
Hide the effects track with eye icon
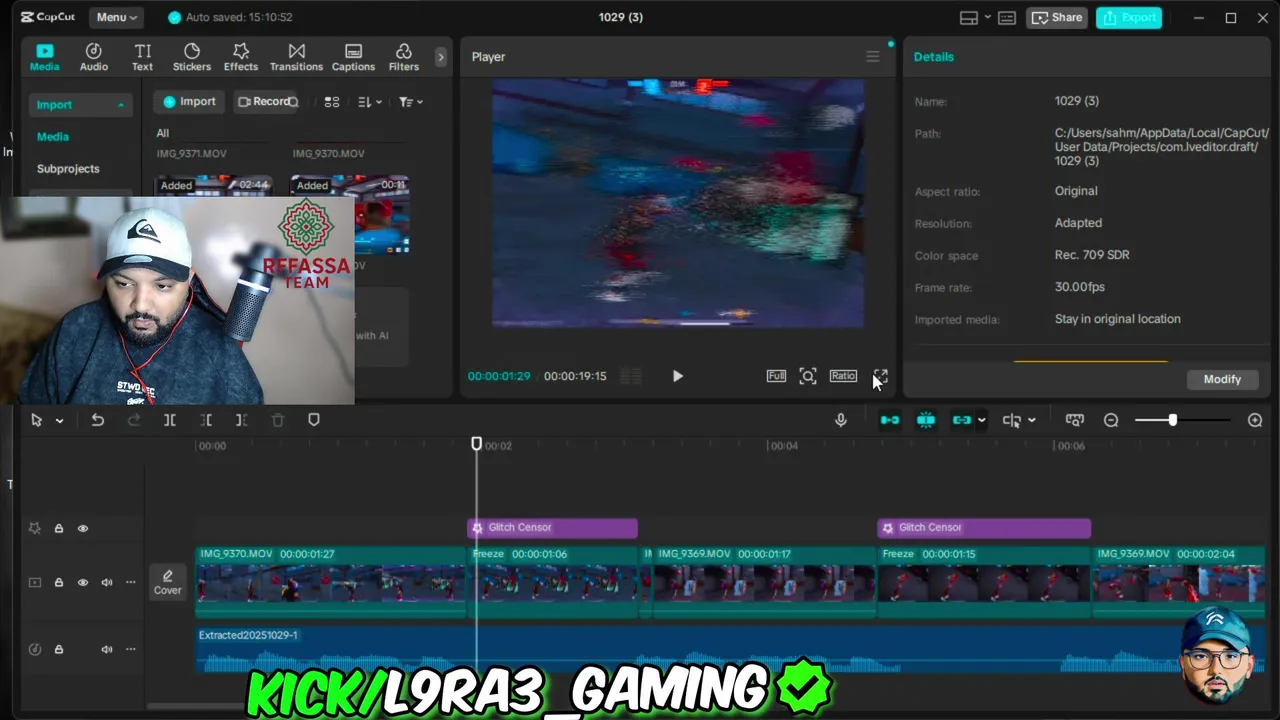tap(83, 528)
